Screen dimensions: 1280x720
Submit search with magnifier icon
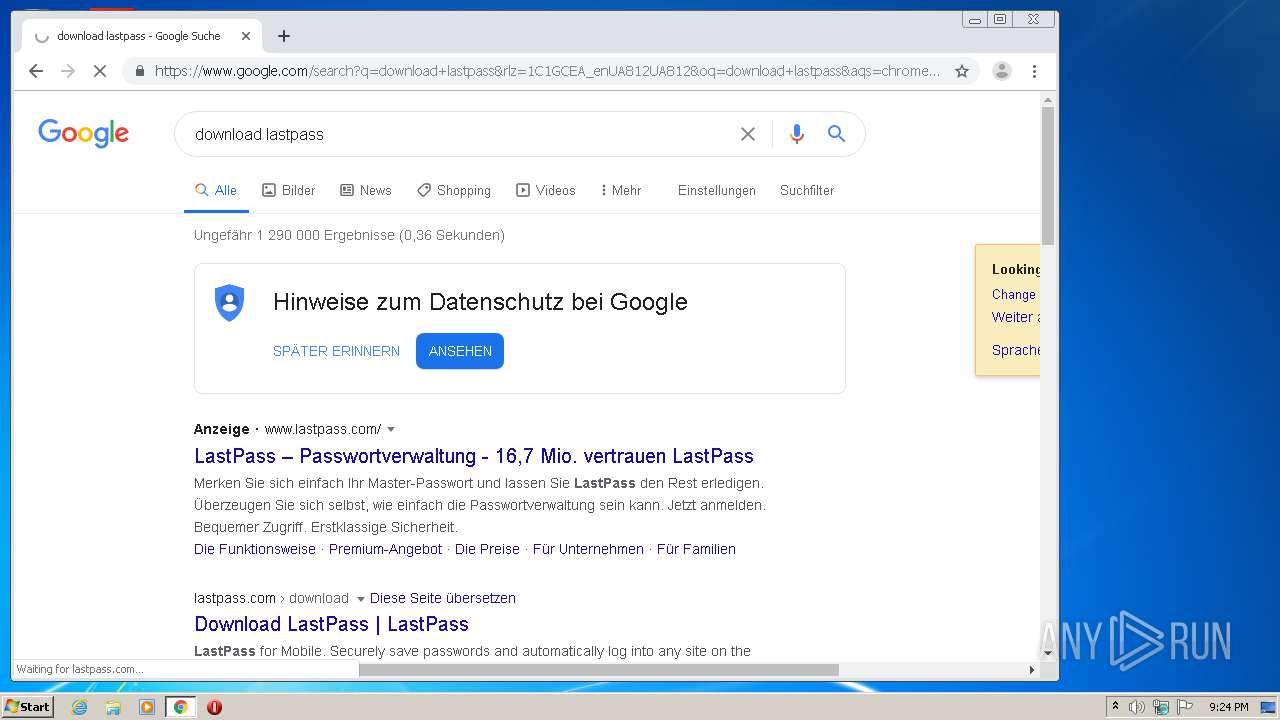[837, 134]
